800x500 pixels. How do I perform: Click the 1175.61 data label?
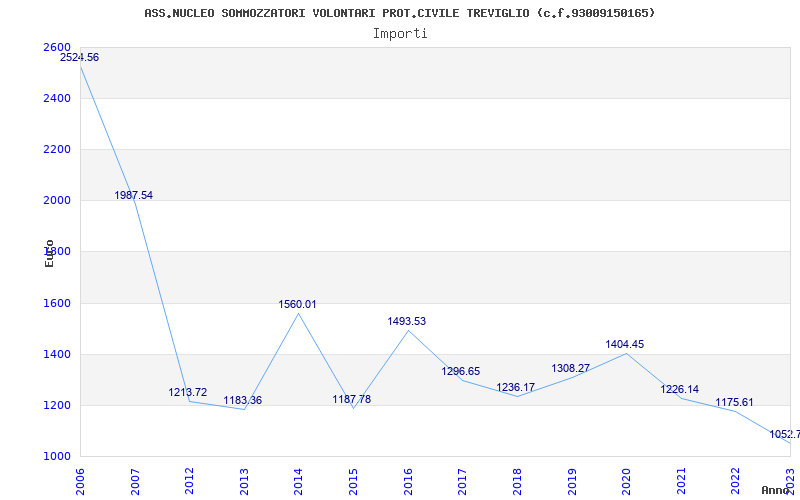[x=734, y=403]
